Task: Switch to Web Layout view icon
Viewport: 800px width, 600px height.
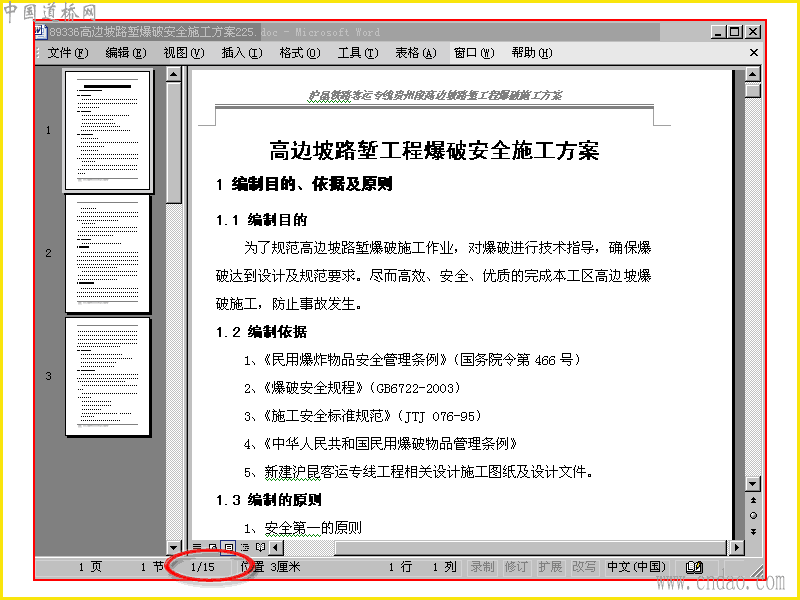Action: 213,547
